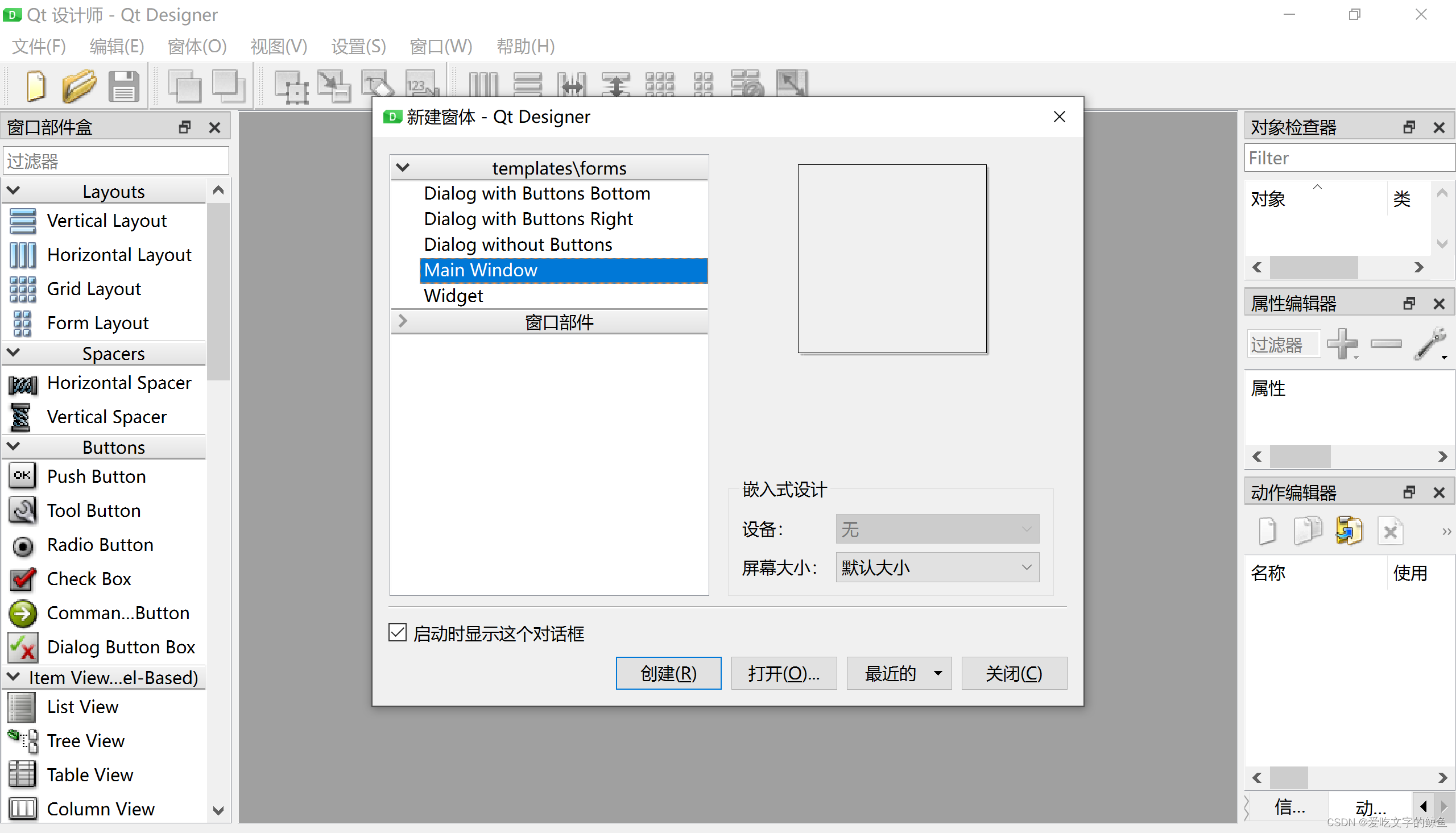This screenshot has height=833, width=1456.
Task: Click the object inspector horizontal scrollbar thumb
Action: pyautogui.click(x=1314, y=267)
